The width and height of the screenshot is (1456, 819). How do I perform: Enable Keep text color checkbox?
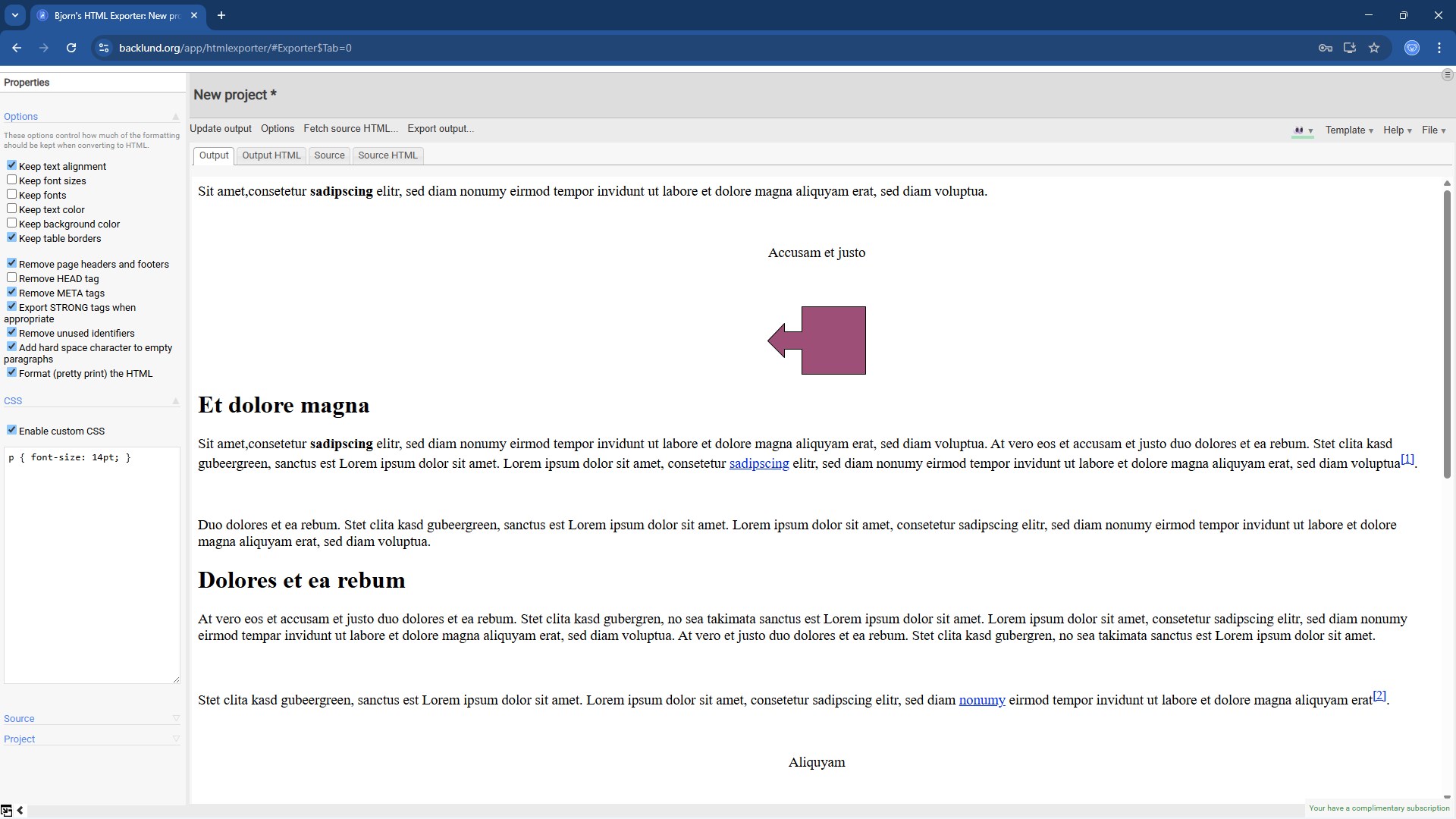coord(11,209)
